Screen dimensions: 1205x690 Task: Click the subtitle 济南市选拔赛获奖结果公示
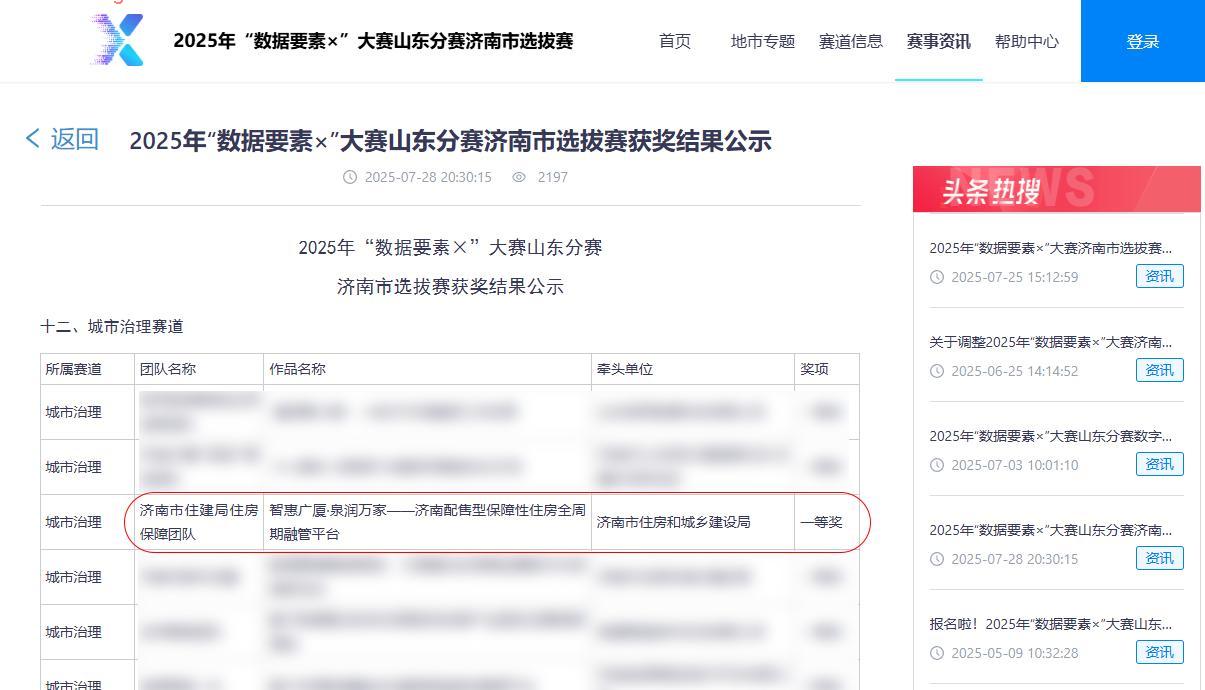[x=450, y=287]
